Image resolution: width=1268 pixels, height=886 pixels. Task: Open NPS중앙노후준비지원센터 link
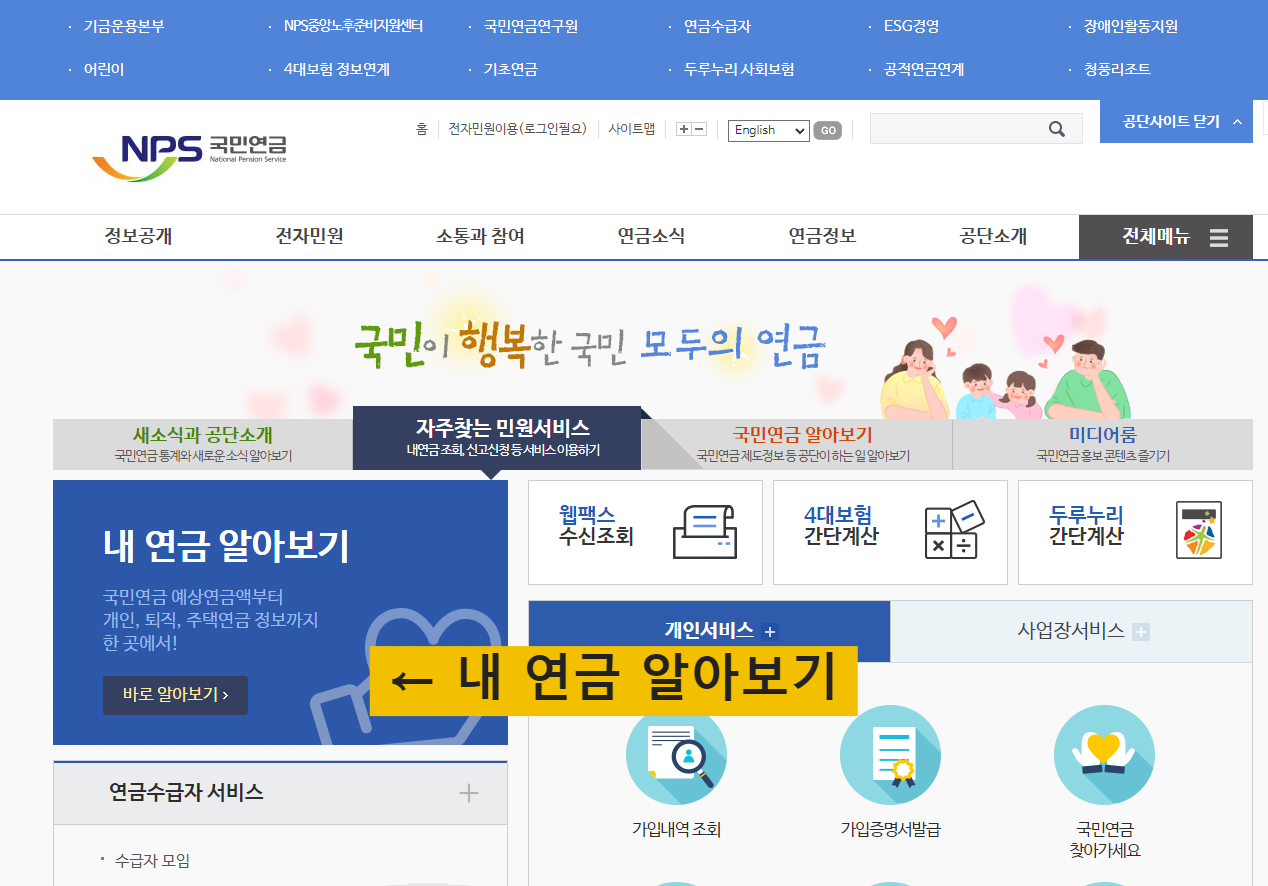point(353,27)
